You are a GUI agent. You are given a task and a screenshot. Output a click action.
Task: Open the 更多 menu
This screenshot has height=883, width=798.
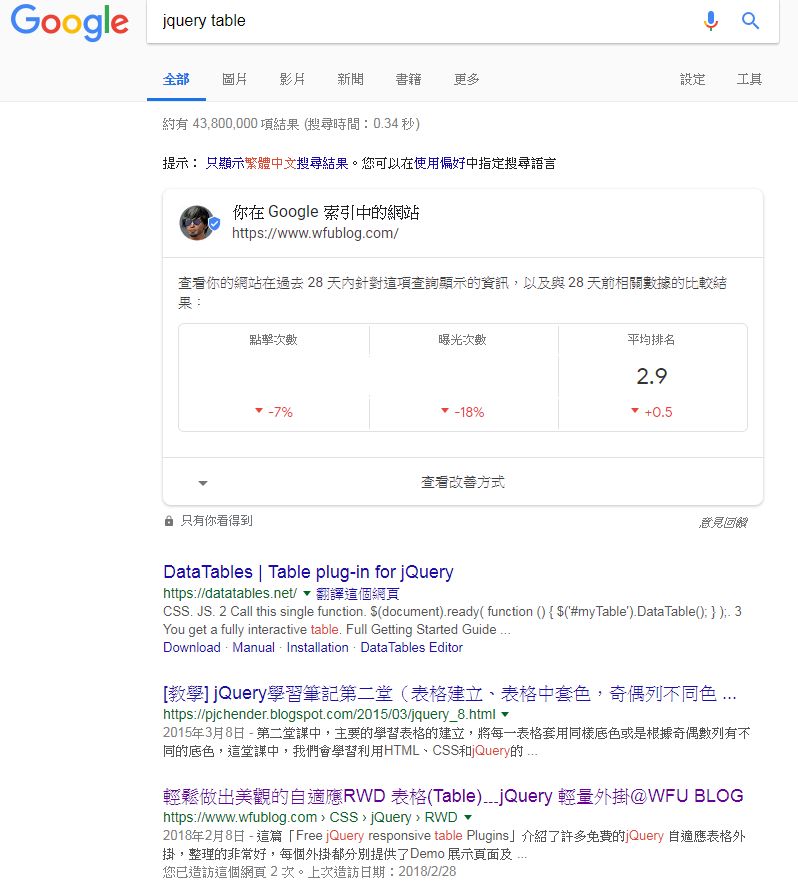click(x=466, y=79)
